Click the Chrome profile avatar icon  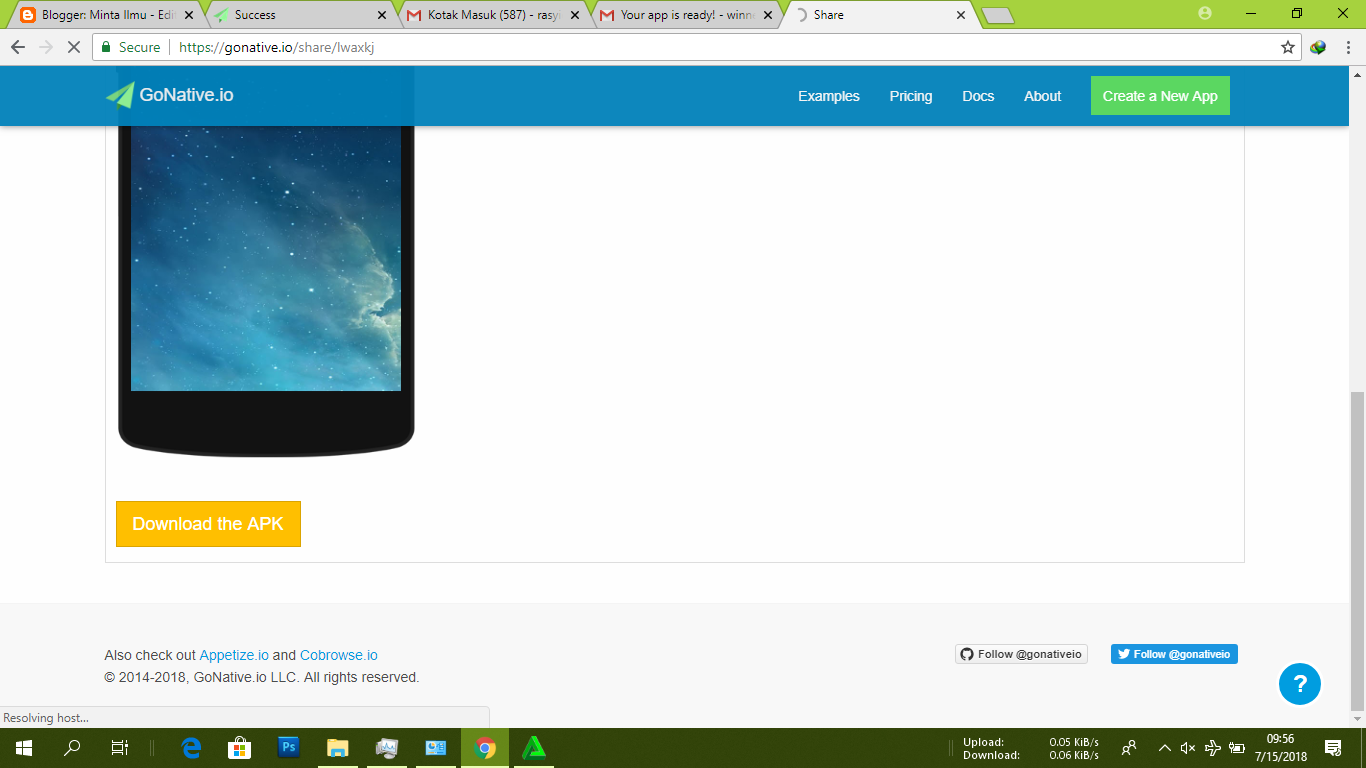pos(1204,14)
